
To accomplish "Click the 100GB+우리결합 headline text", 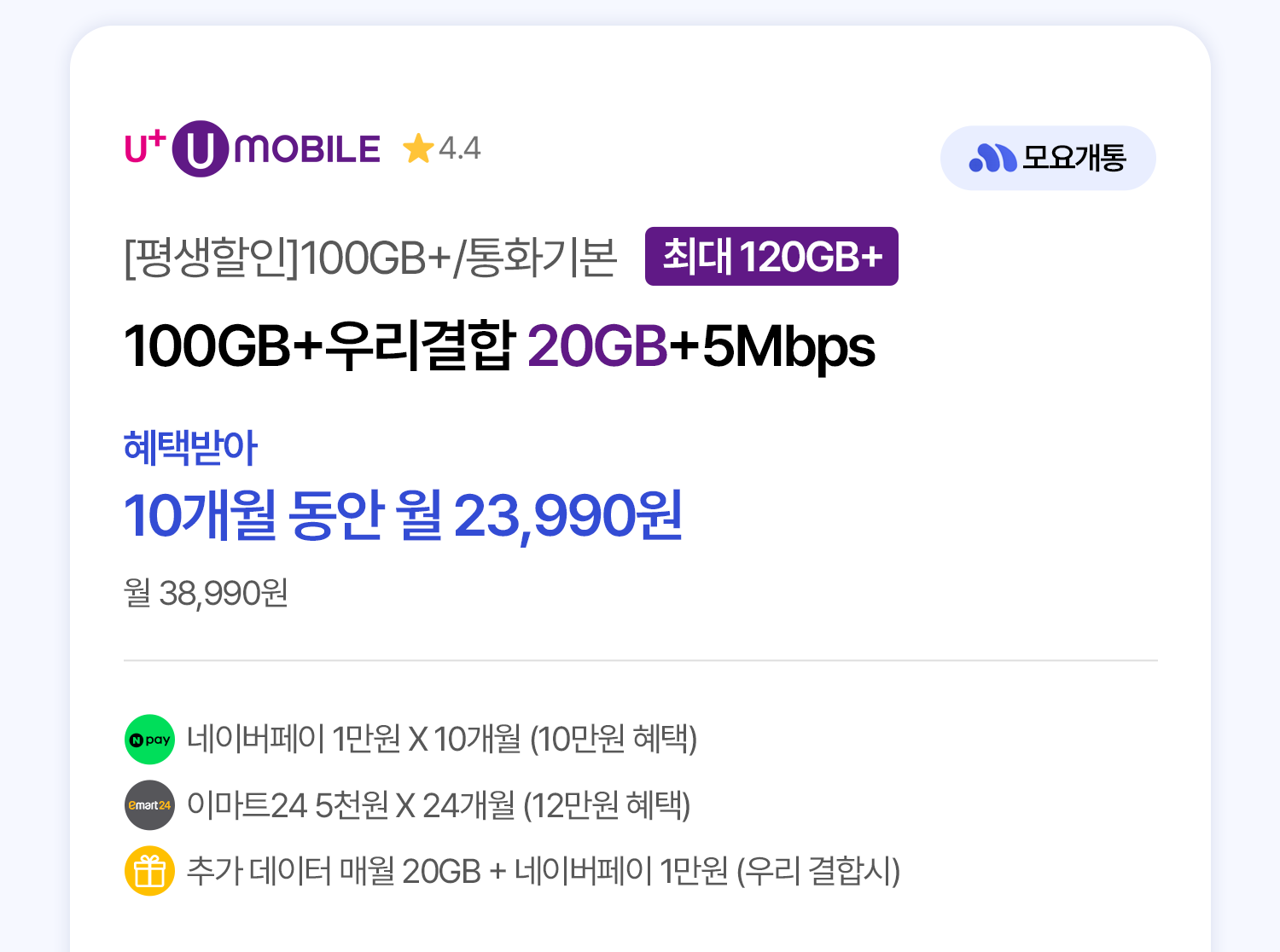I will pyautogui.click(x=320, y=346).
